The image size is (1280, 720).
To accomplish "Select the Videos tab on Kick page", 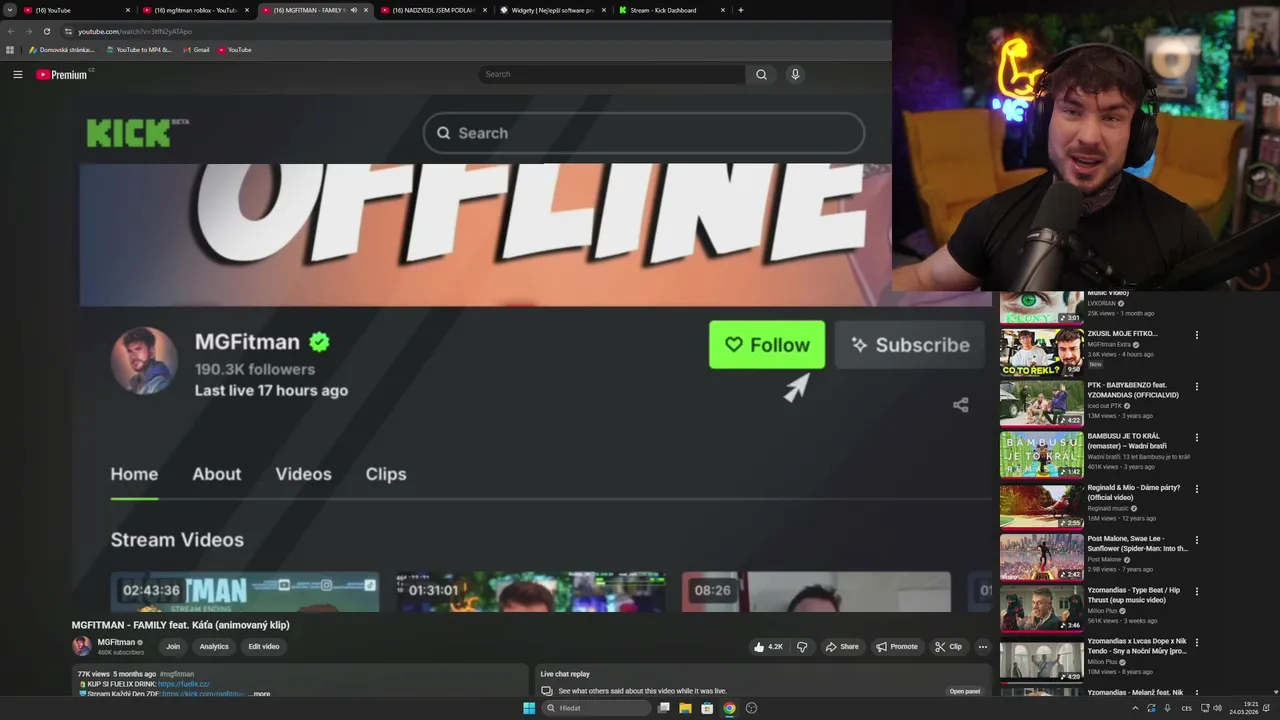I will point(303,474).
